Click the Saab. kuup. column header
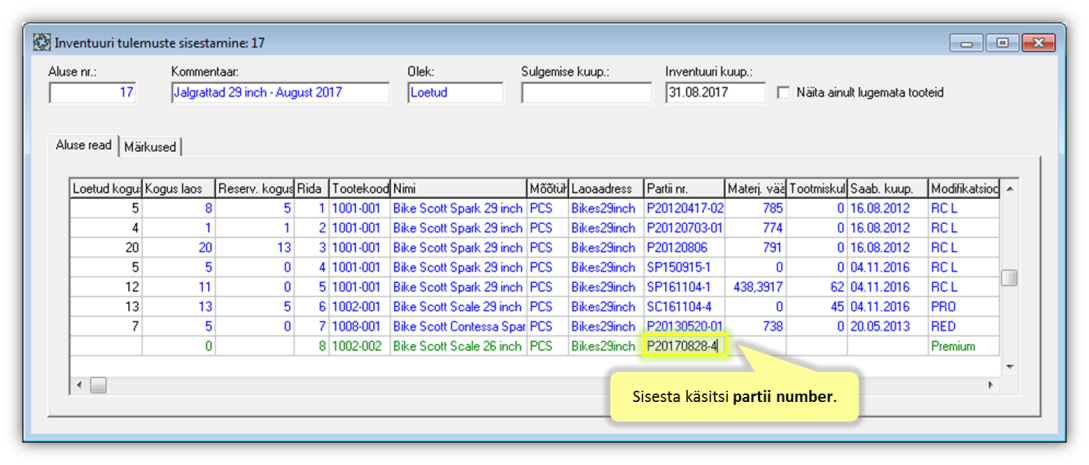The image size is (1089, 465). pos(888,188)
